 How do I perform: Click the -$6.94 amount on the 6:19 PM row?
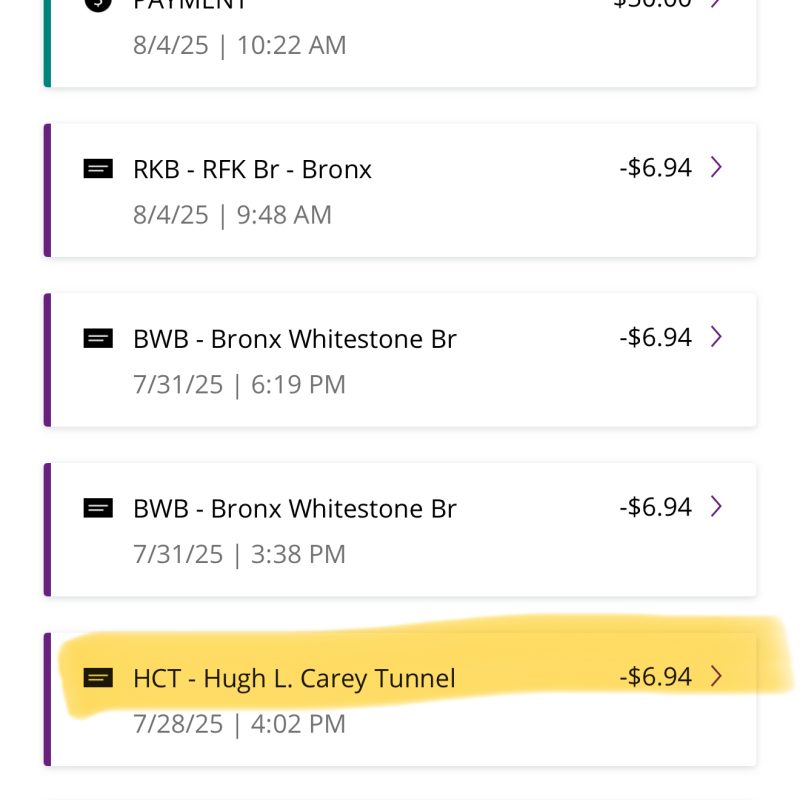(655, 338)
